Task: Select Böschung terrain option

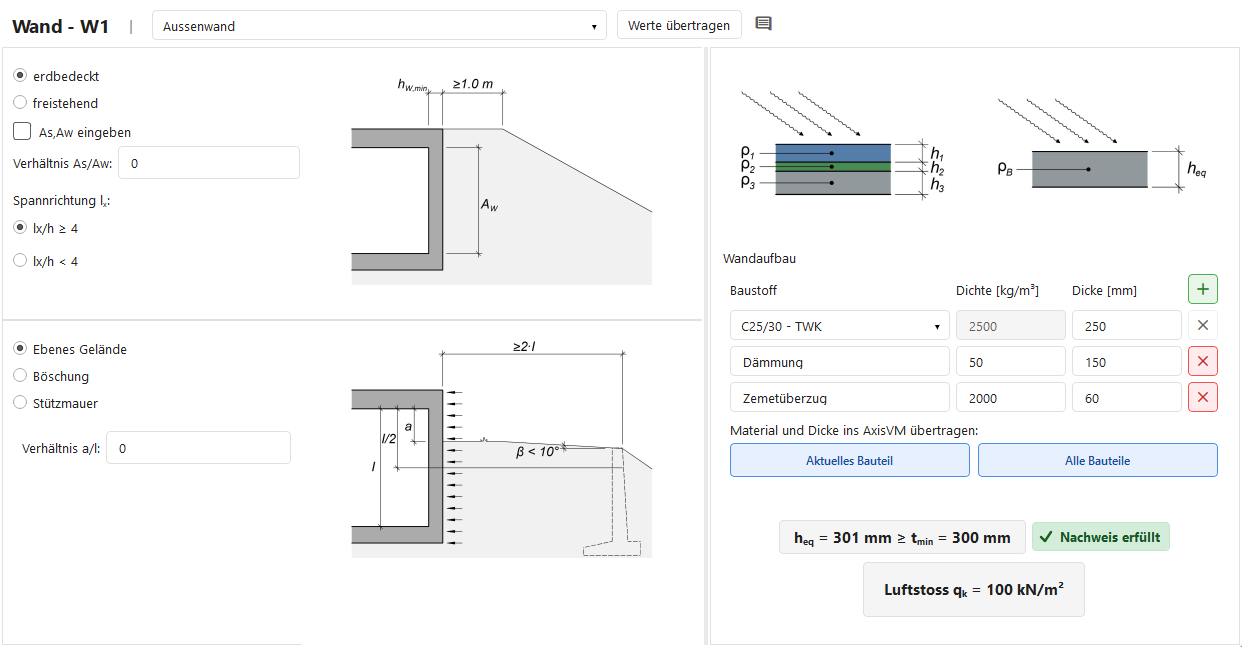Action: click(20, 376)
